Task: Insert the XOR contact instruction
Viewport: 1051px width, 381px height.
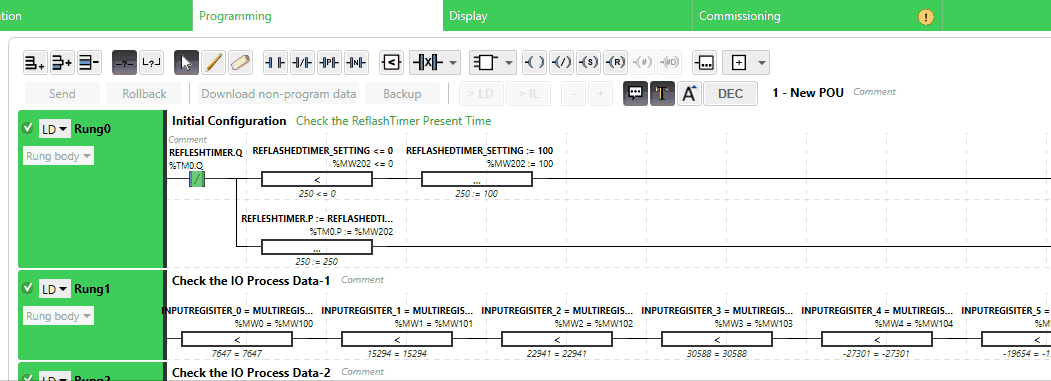Action: tap(427, 63)
